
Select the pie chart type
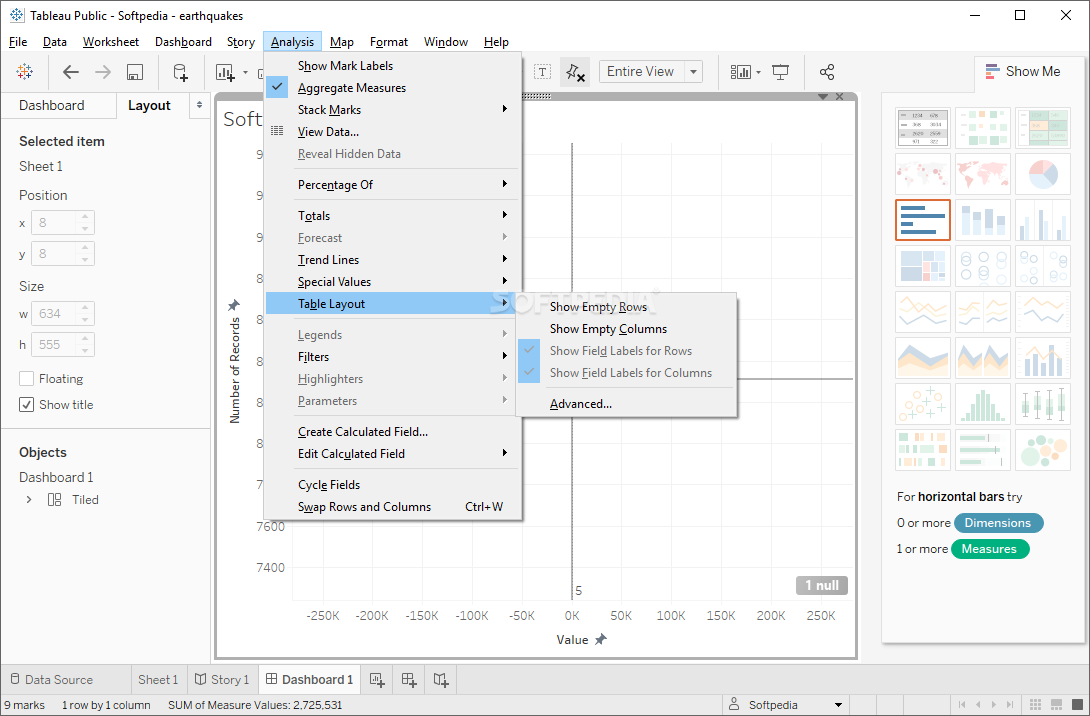point(1043,174)
